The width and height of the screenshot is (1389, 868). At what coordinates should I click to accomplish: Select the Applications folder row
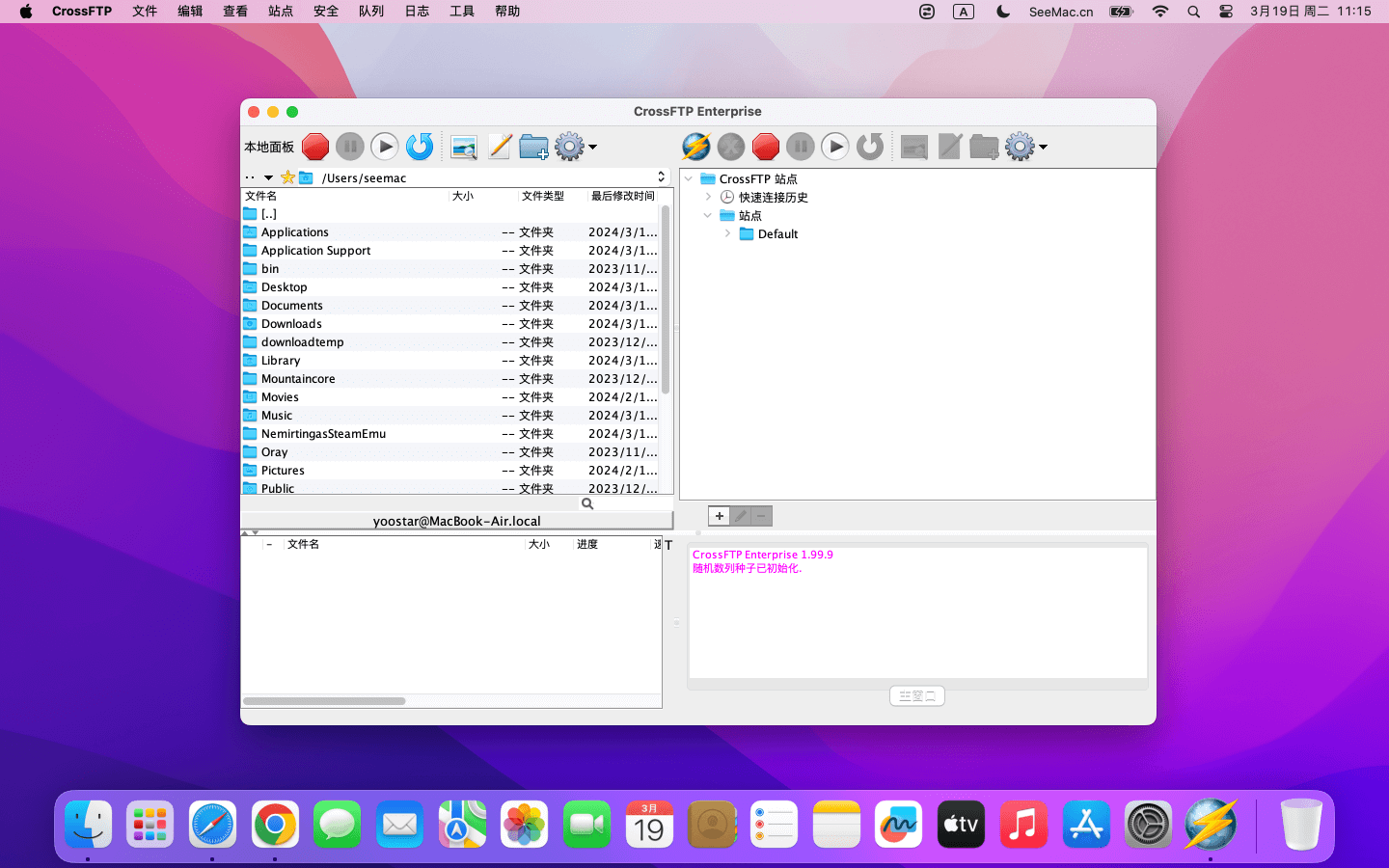(450, 232)
